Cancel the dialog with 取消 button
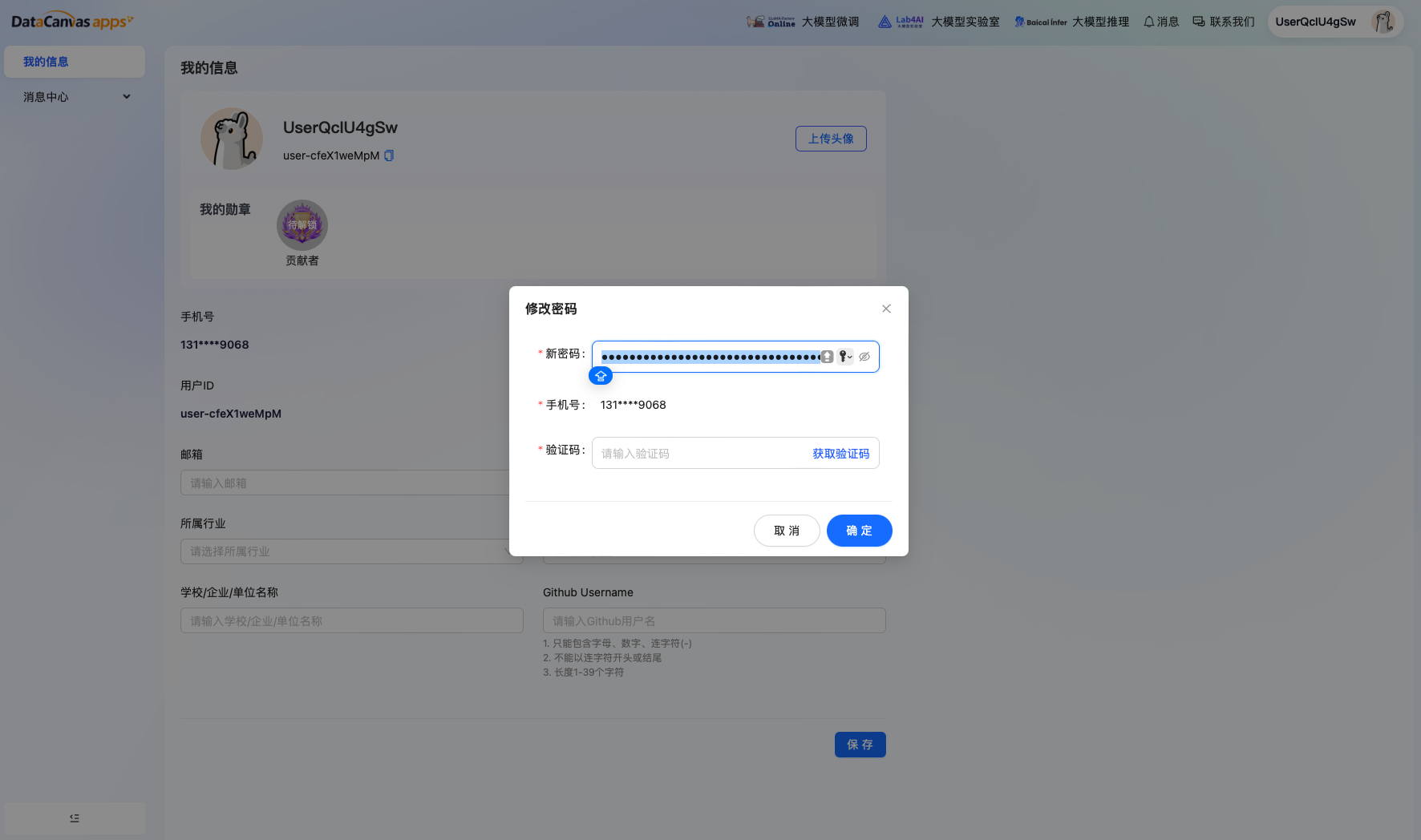This screenshot has width=1421, height=840. 787,531
